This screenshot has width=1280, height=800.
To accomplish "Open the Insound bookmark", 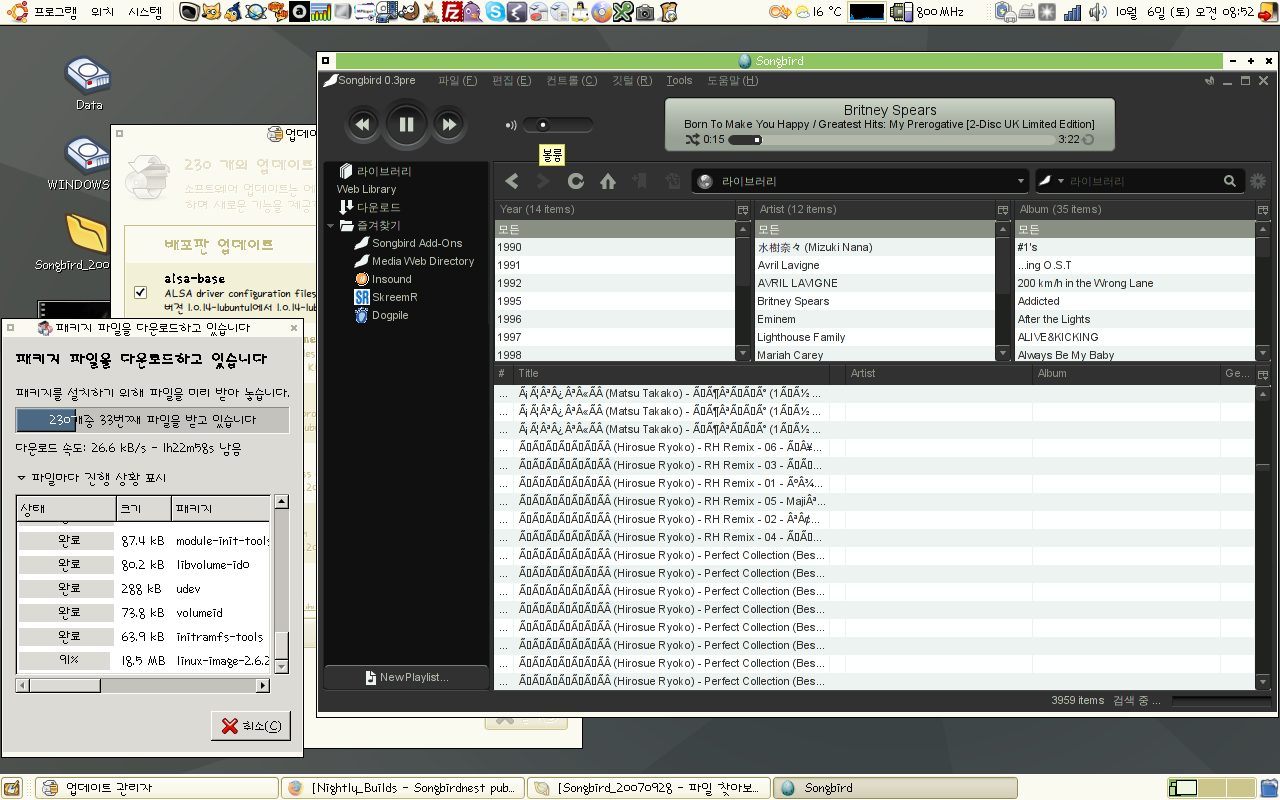I will (x=391, y=279).
